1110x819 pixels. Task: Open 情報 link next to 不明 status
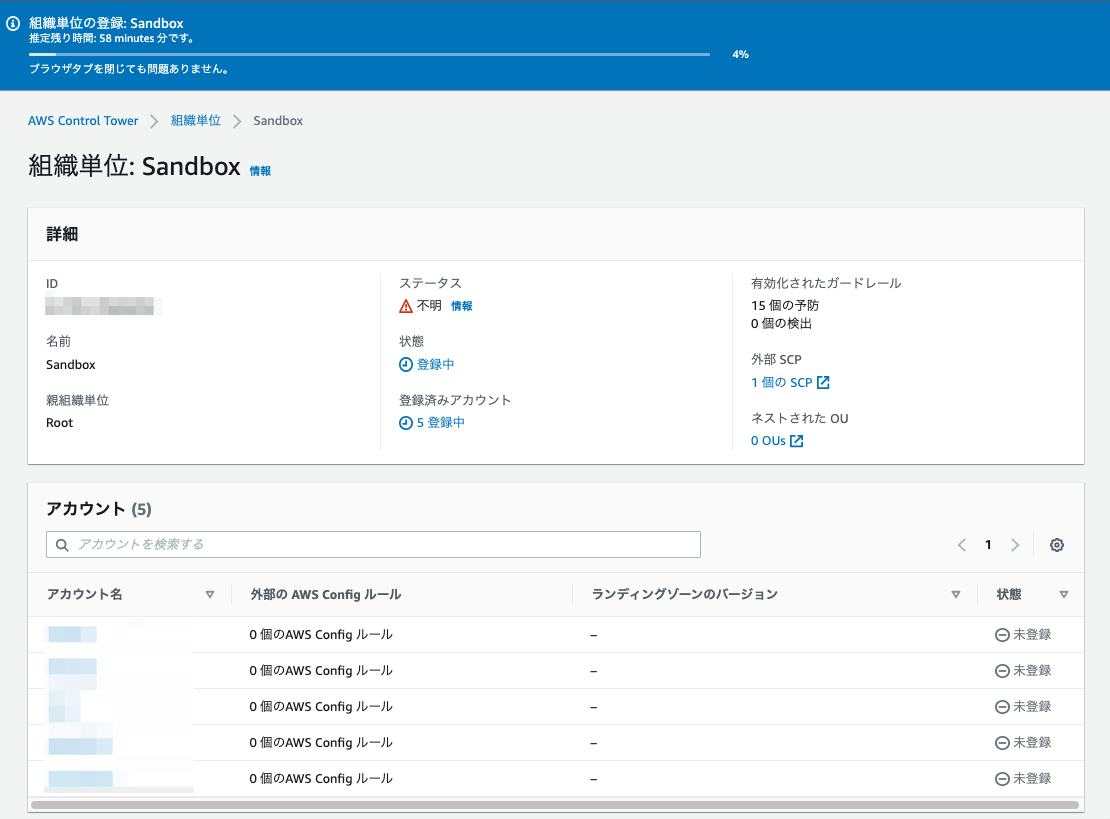coord(462,306)
